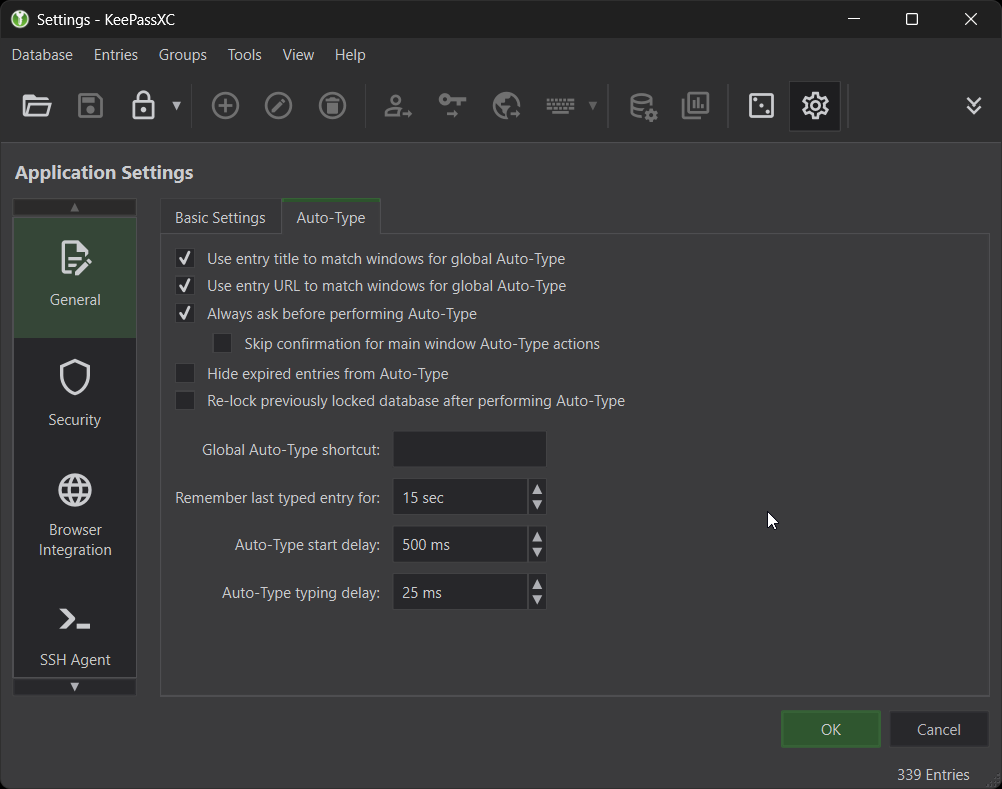Click the remember last typed entry field

(460, 497)
